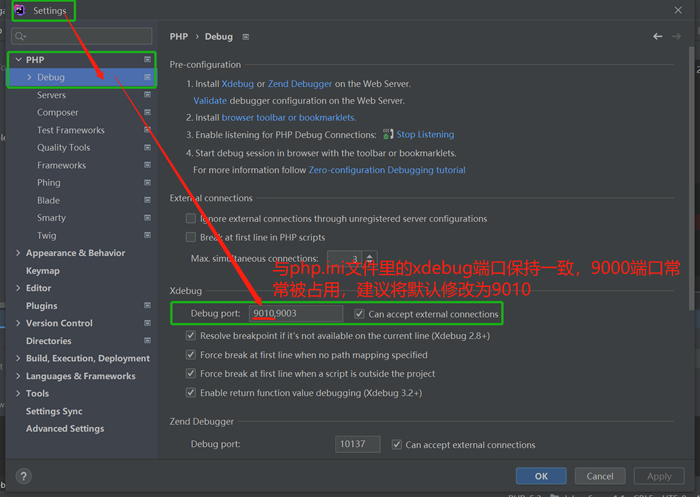Click the Stop Listening link

425,134
